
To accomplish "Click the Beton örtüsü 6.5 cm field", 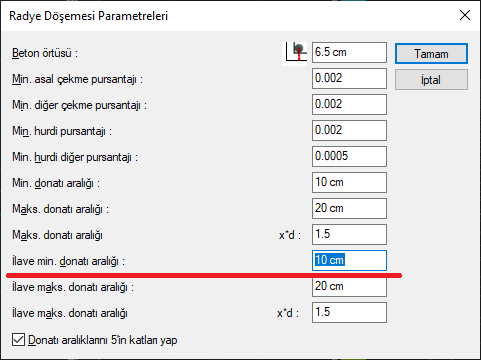I will (349, 52).
